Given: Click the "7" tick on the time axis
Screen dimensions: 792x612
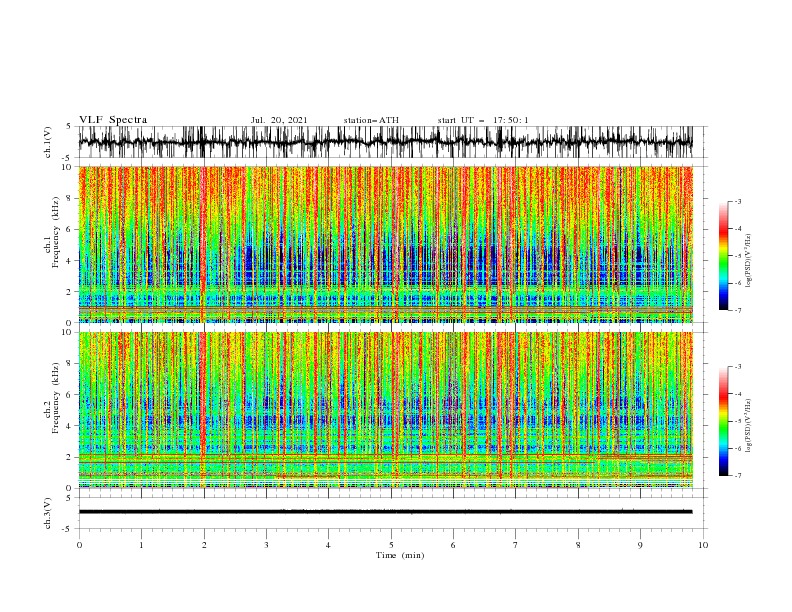Looking at the screenshot, I should tap(516, 545).
